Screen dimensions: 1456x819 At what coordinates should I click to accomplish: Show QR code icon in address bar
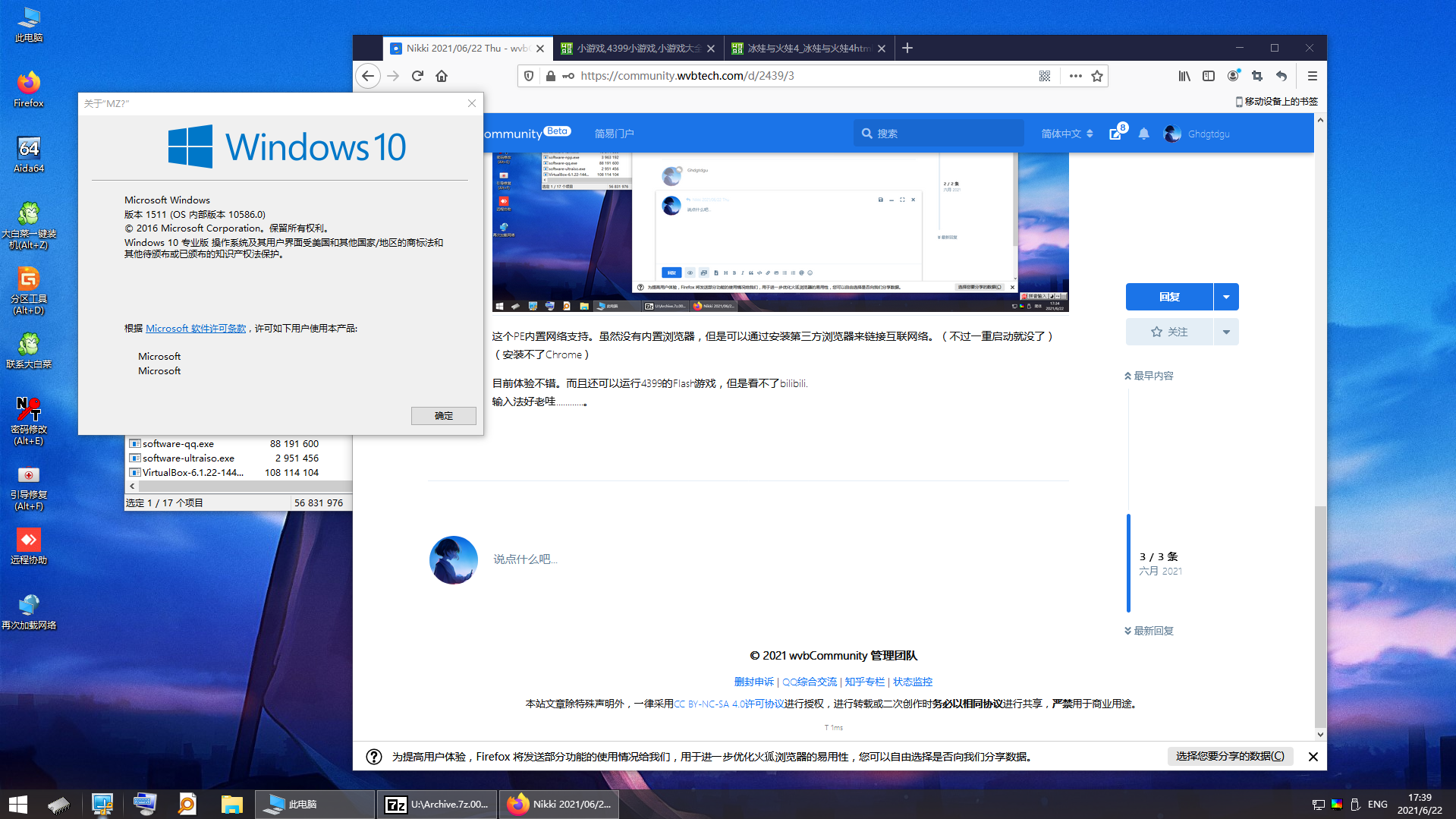1045,76
